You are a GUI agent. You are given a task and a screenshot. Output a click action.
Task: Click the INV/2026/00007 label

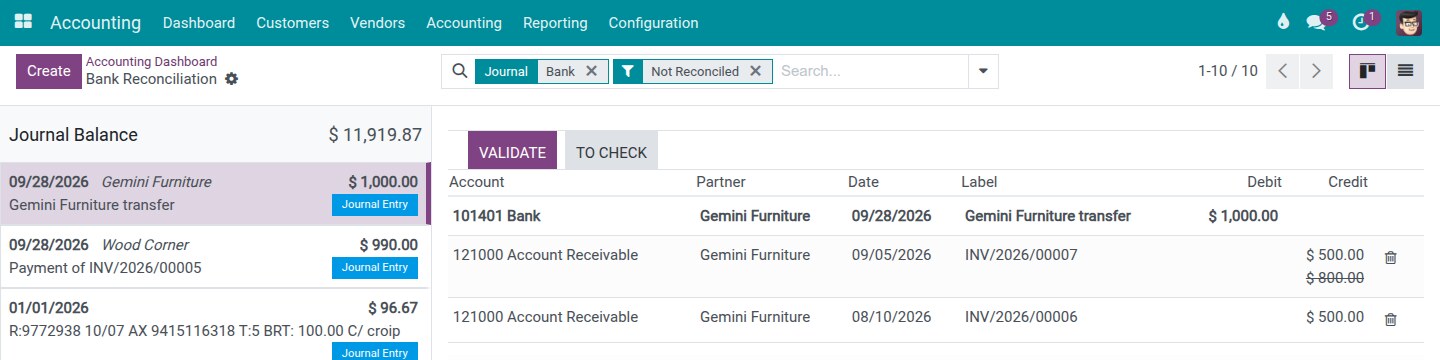[x=1021, y=255]
